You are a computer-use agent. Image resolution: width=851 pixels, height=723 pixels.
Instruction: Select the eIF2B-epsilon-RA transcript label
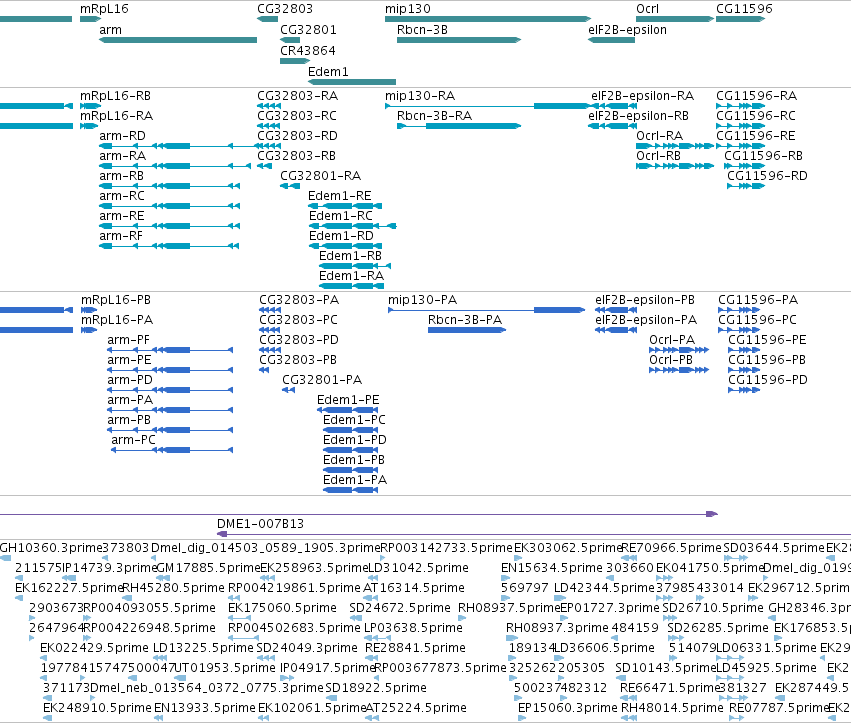tap(643, 96)
